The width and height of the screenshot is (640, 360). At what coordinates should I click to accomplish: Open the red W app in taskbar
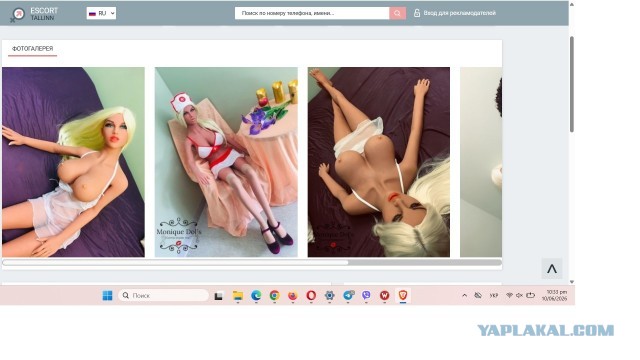tap(384, 296)
